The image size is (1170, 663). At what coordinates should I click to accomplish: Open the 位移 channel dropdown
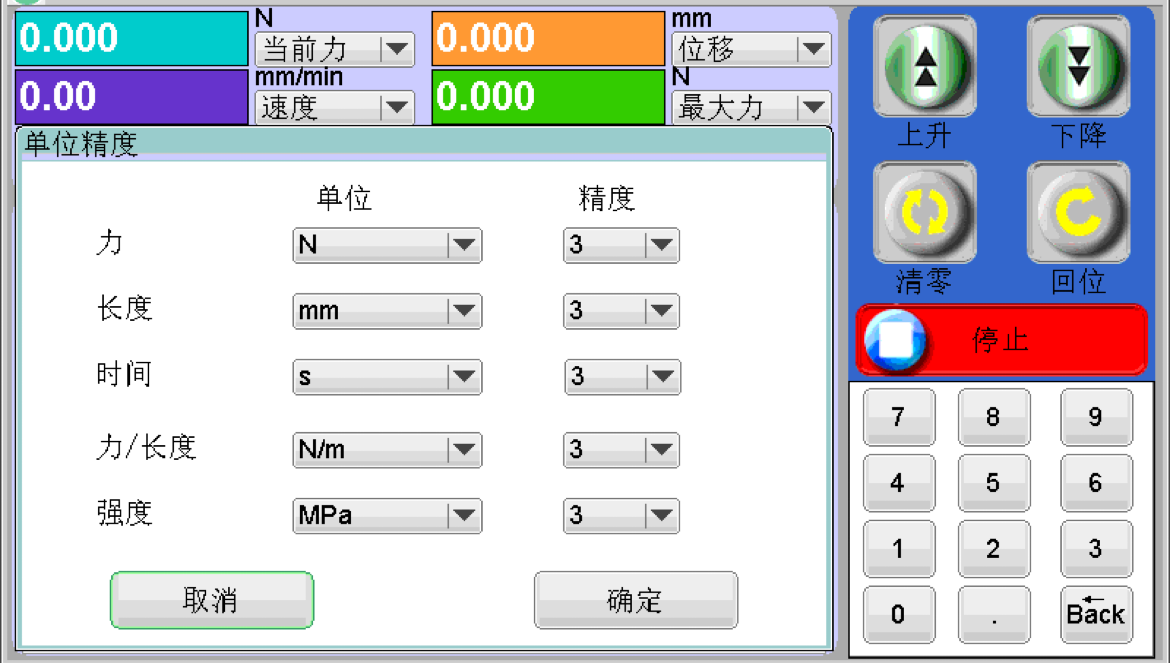pyautogui.click(x=751, y=50)
